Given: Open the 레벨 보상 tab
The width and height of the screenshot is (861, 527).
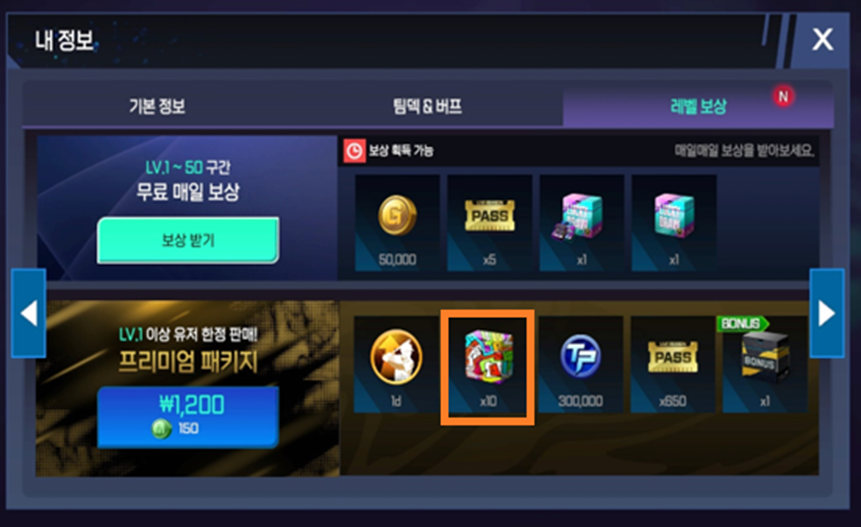Looking at the screenshot, I should (x=698, y=106).
